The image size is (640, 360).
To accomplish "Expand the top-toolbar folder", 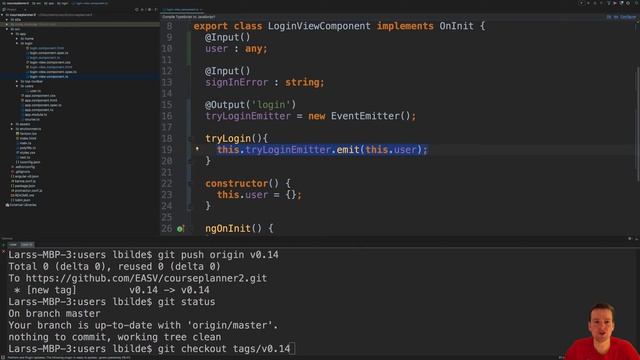I will (17, 81).
